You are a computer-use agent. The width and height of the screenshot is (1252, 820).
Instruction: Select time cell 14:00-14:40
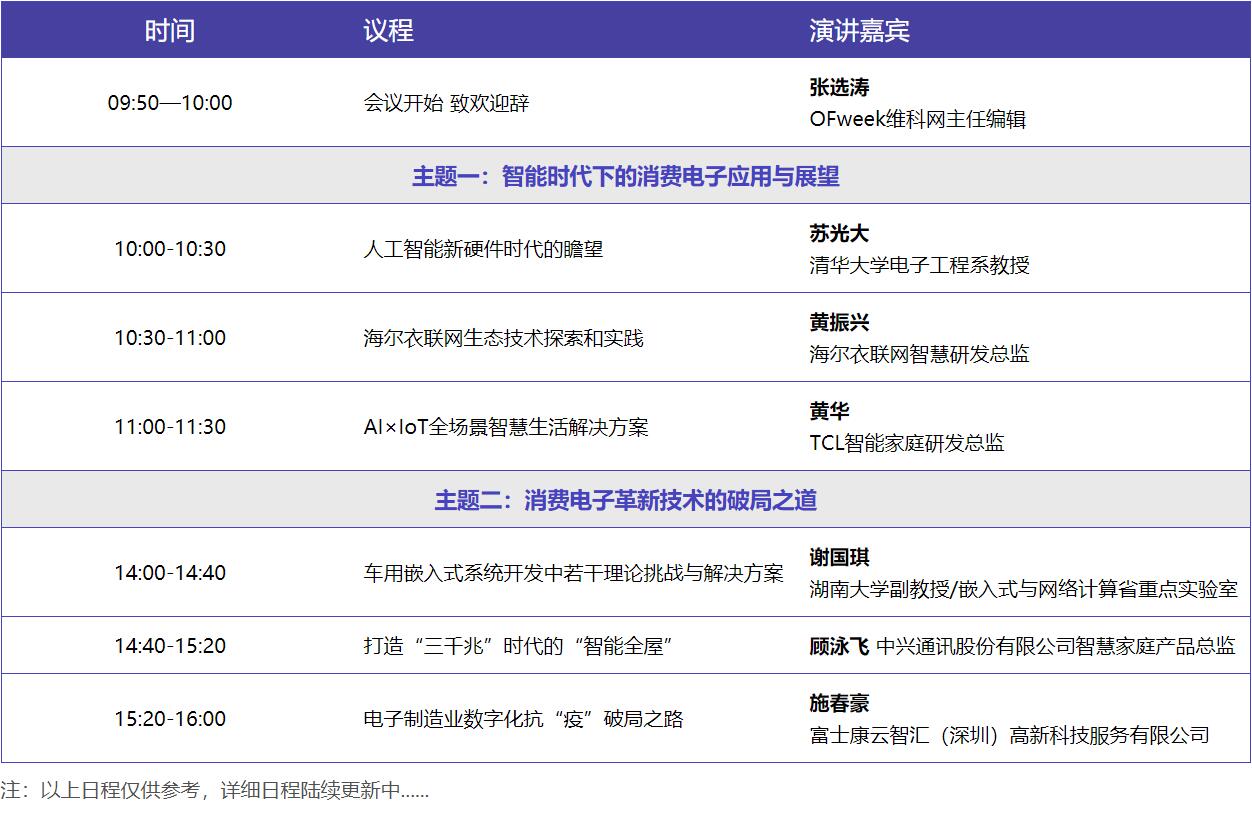(170, 573)
